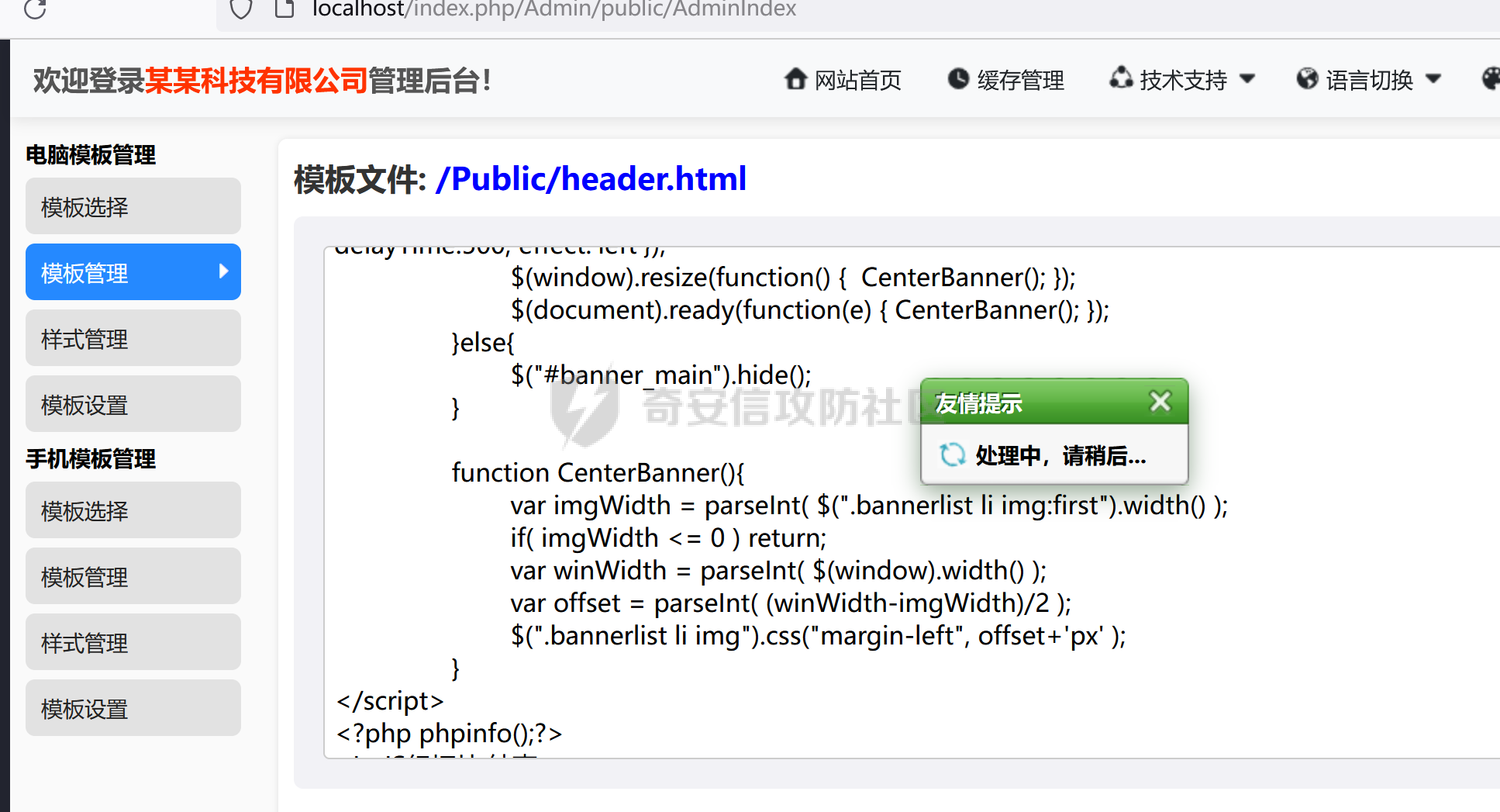Click the /Public/header.html file path
Screen dimensions: 1500x812
pos(591,179)
